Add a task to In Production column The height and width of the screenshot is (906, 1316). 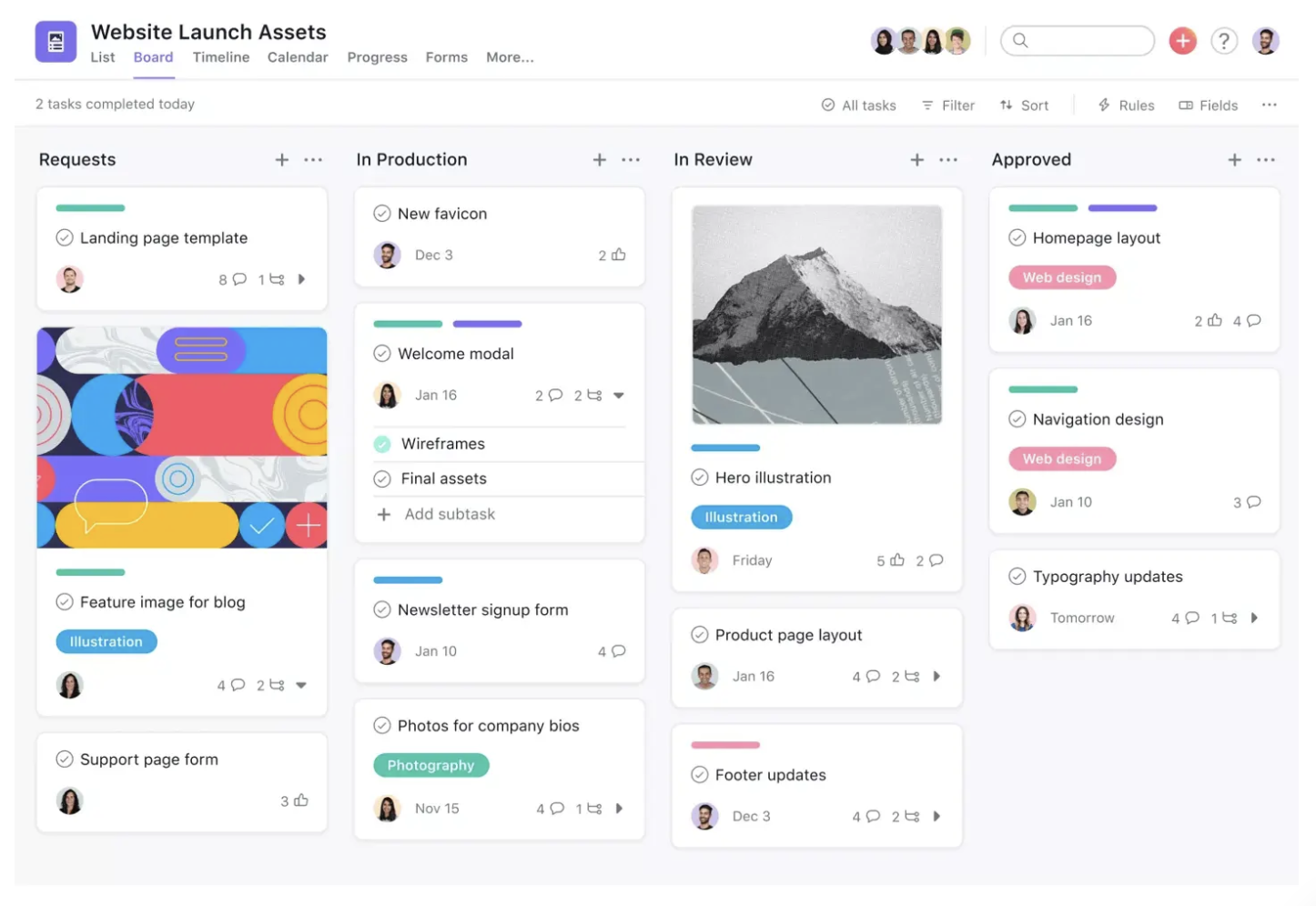pyautogui.click(x=600, y=160)
